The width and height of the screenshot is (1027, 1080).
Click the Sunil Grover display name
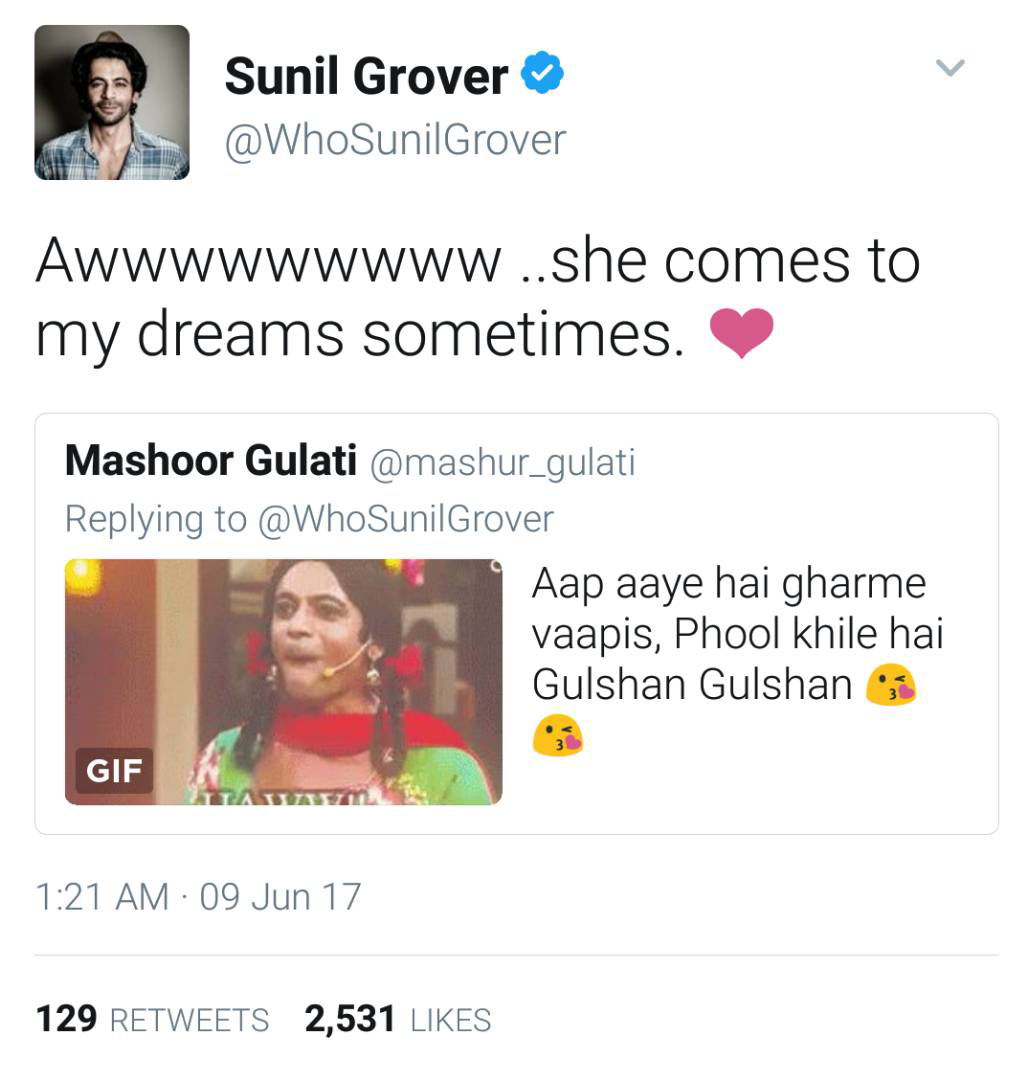(x=366, y=76)
